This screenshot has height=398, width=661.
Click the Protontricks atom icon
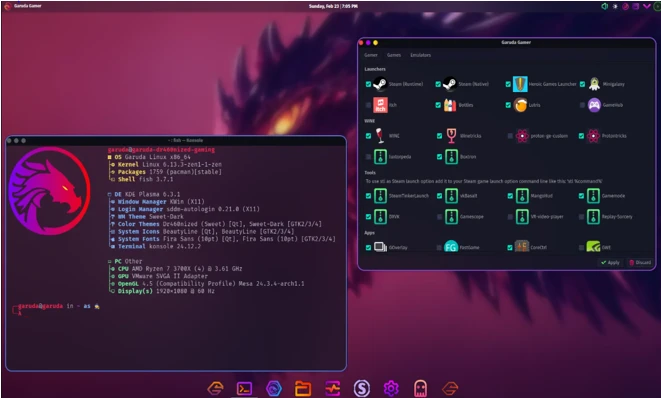click(593, 136)
